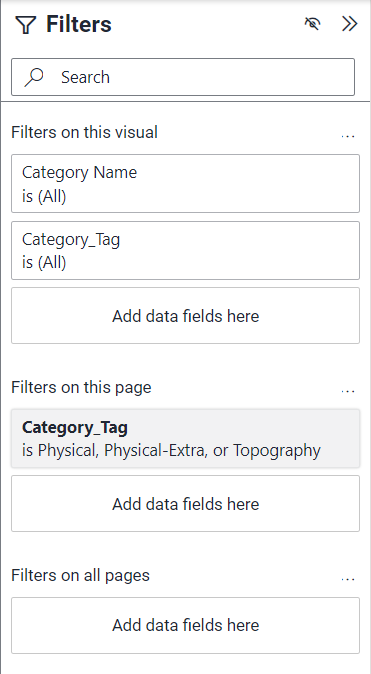Viewport: 371px width, 674px height.
Task: Click Add data fields here under all pages
Action: [x=185, y=625]
